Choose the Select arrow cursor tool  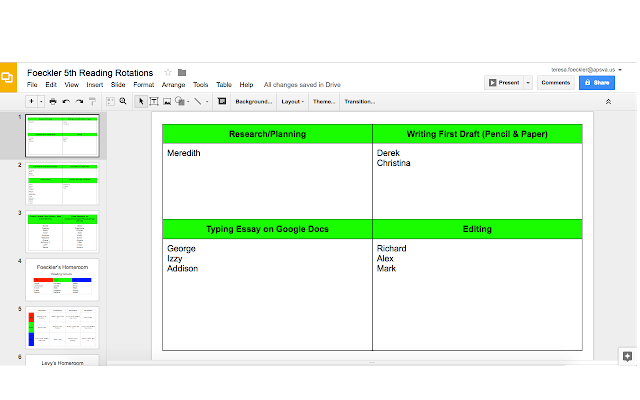(x=141, y=101)
